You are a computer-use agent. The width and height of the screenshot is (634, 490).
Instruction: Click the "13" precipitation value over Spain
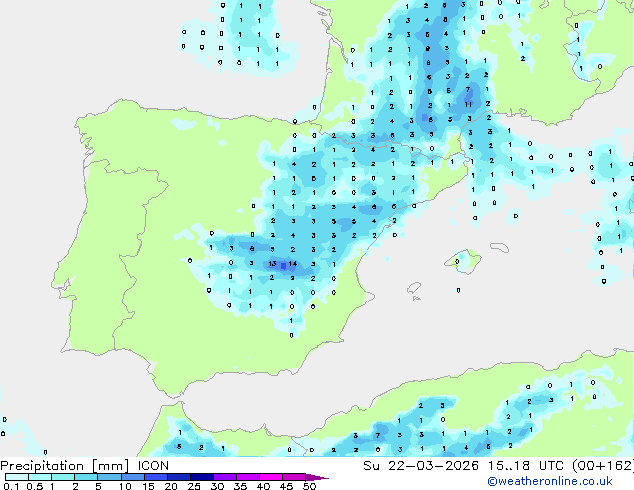[272, 264]
